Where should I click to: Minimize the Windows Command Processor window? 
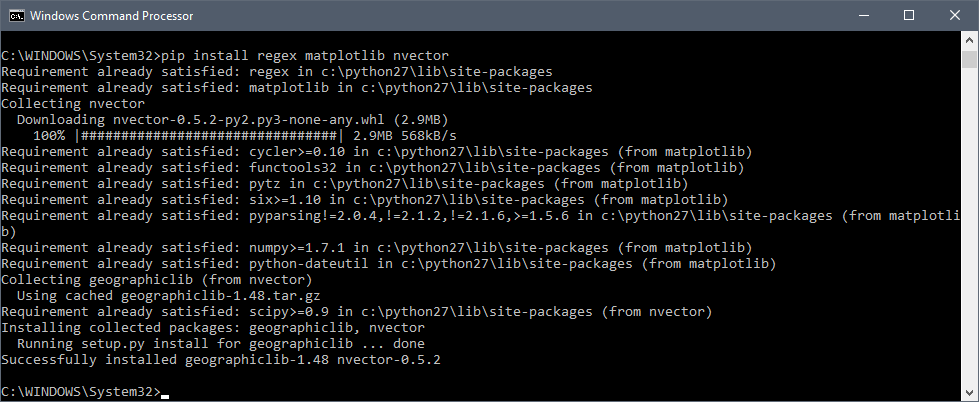click(863, 16)
